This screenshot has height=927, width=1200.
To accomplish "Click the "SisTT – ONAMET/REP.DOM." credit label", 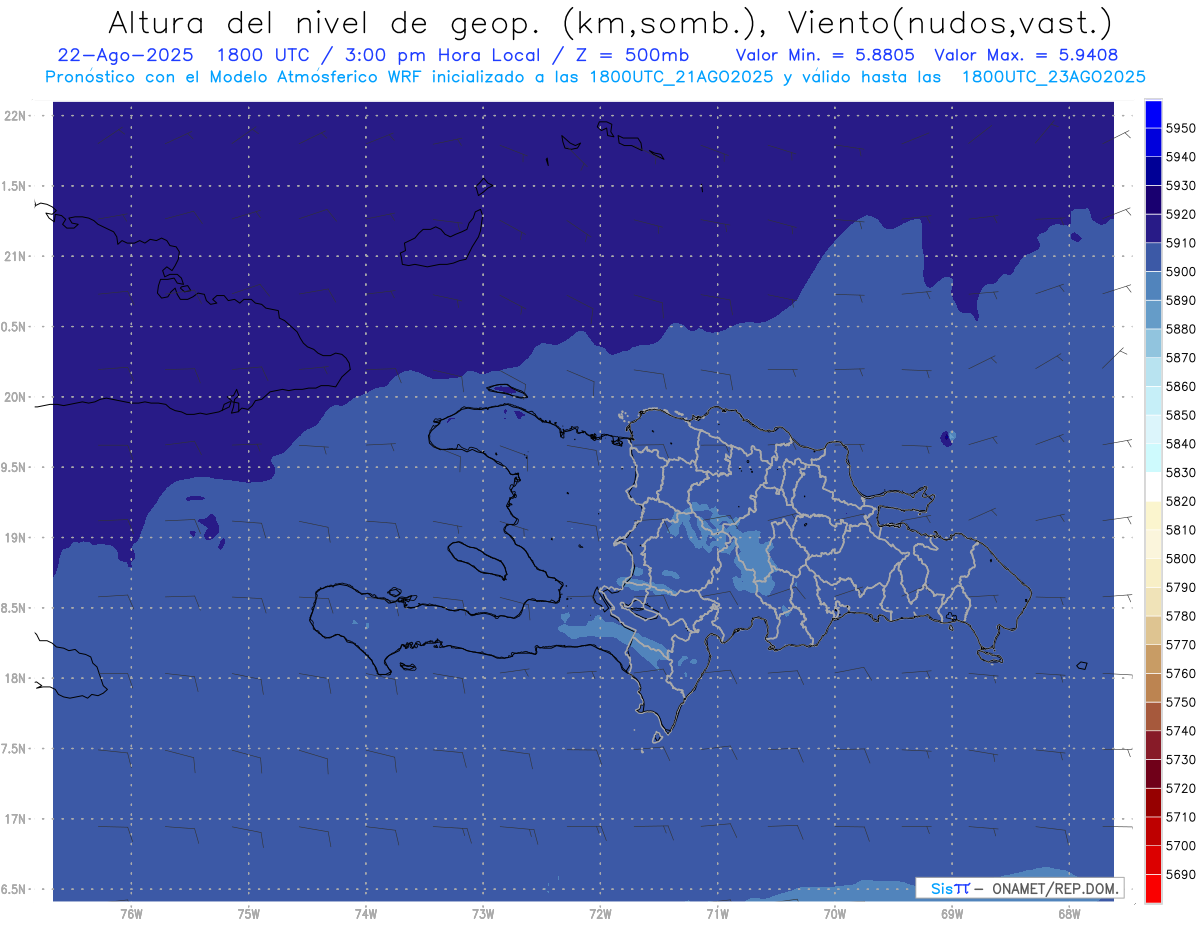I will [x=1019, y=888].
